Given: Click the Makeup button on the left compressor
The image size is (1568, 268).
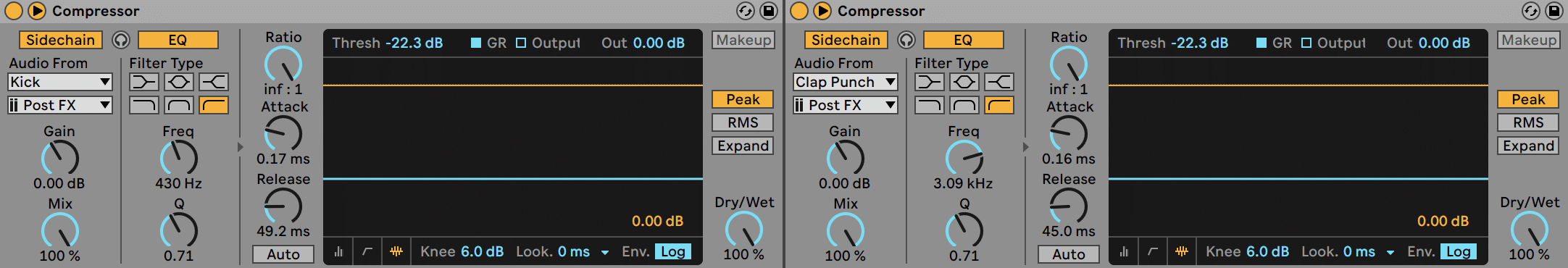Looking at the screenshot, I should [743, 40].
